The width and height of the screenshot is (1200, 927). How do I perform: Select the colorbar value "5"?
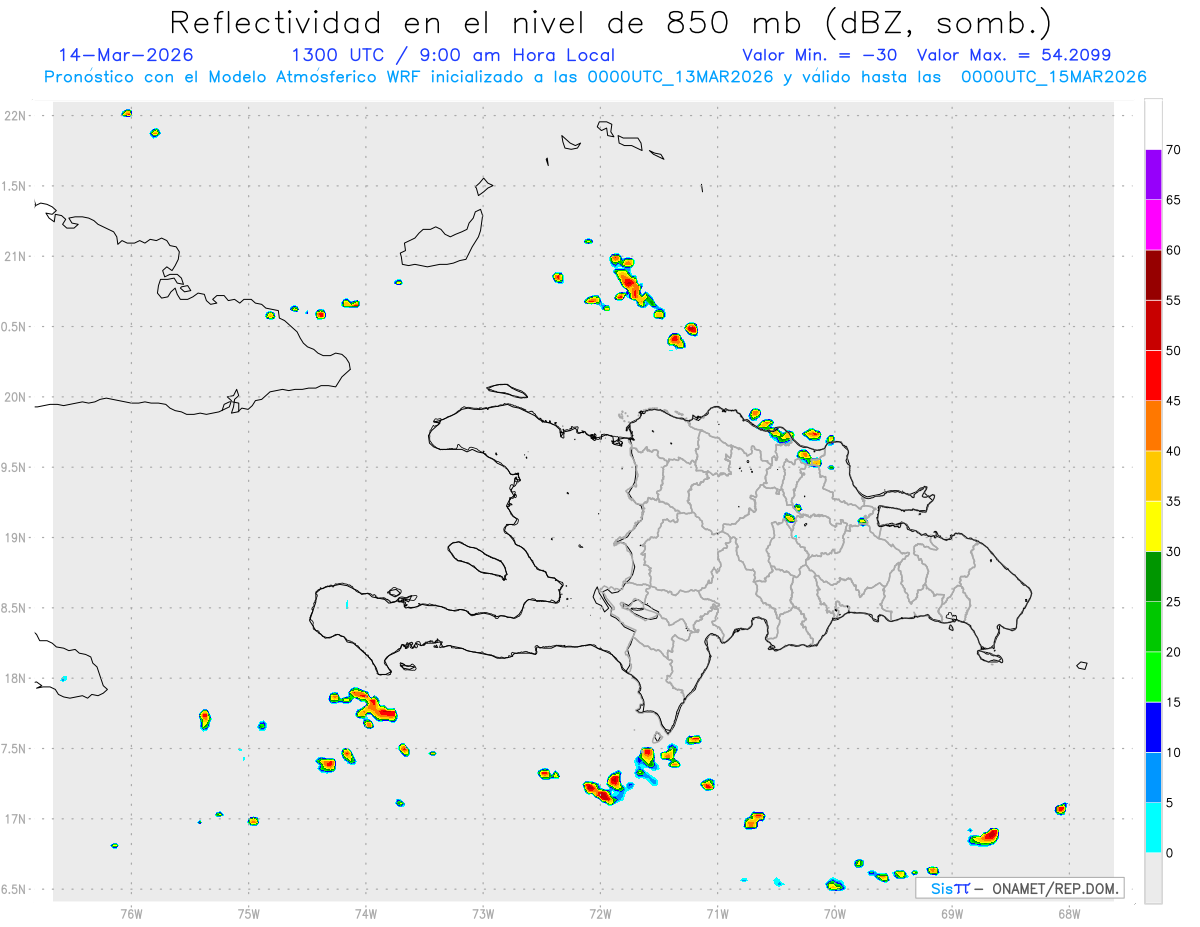1170,803
